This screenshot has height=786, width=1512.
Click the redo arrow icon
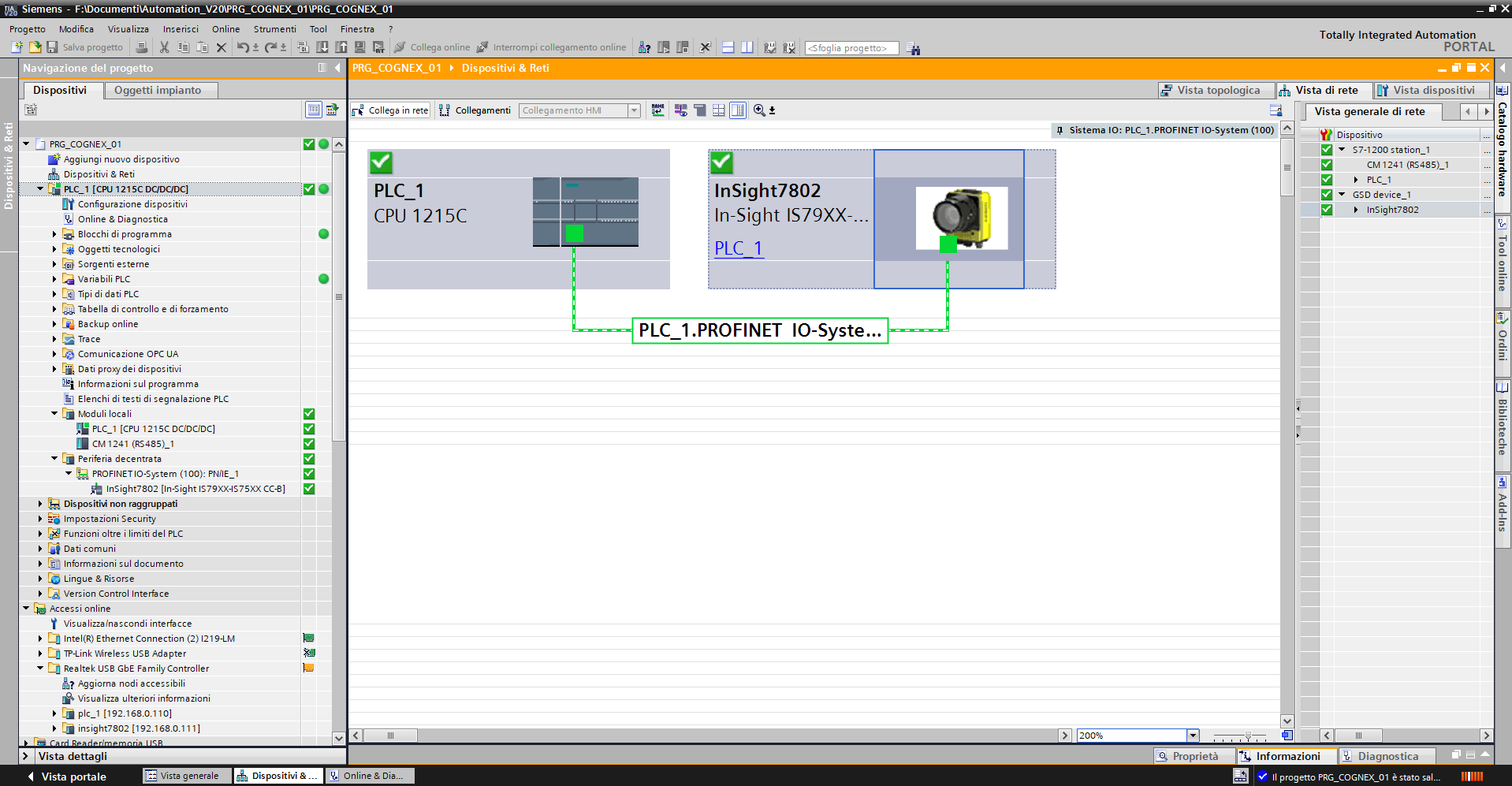270,47
